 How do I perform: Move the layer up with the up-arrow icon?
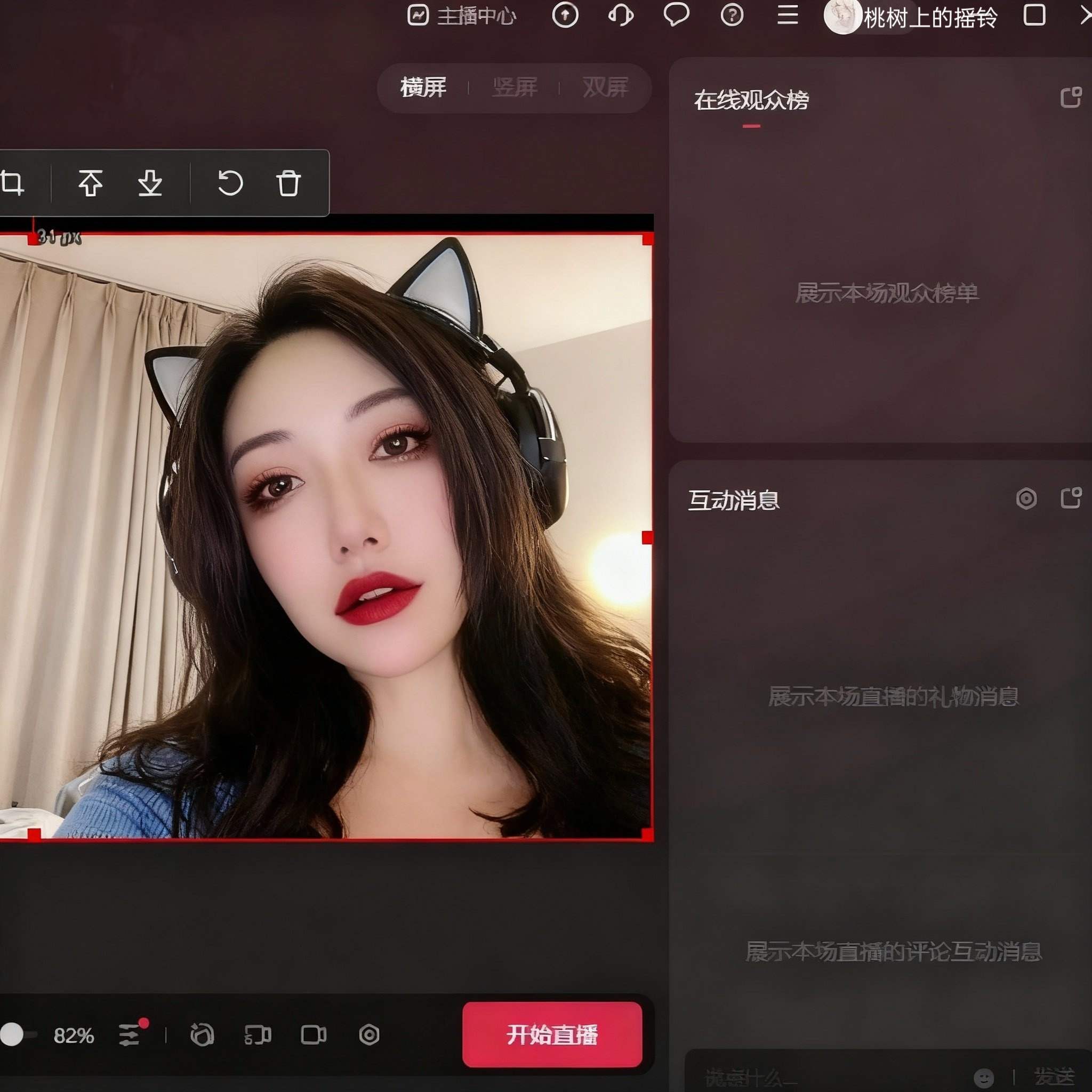click(91, 183)
